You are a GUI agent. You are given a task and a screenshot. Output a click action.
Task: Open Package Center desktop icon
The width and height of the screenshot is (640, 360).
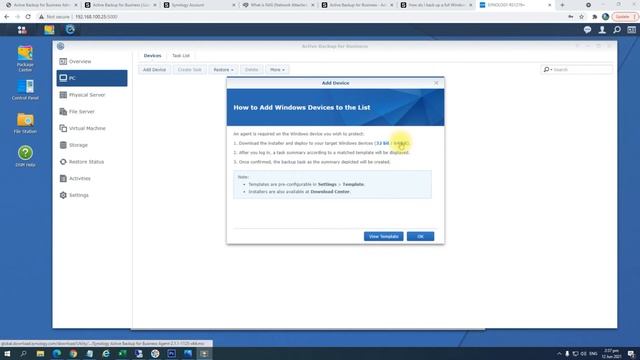pos(25,59)
